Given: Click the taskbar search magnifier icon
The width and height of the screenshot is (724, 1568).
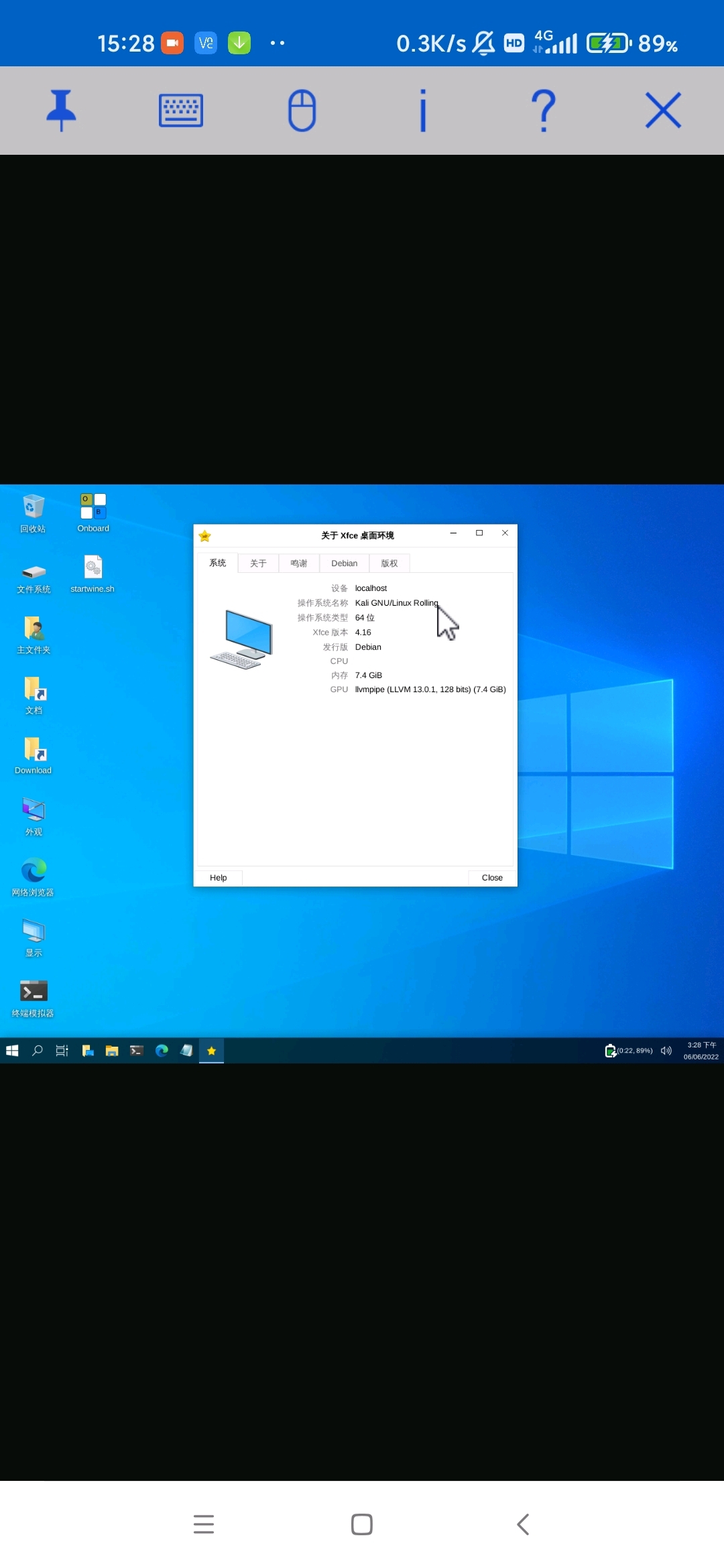Looking at the screenshot, I should point(38,1051).
